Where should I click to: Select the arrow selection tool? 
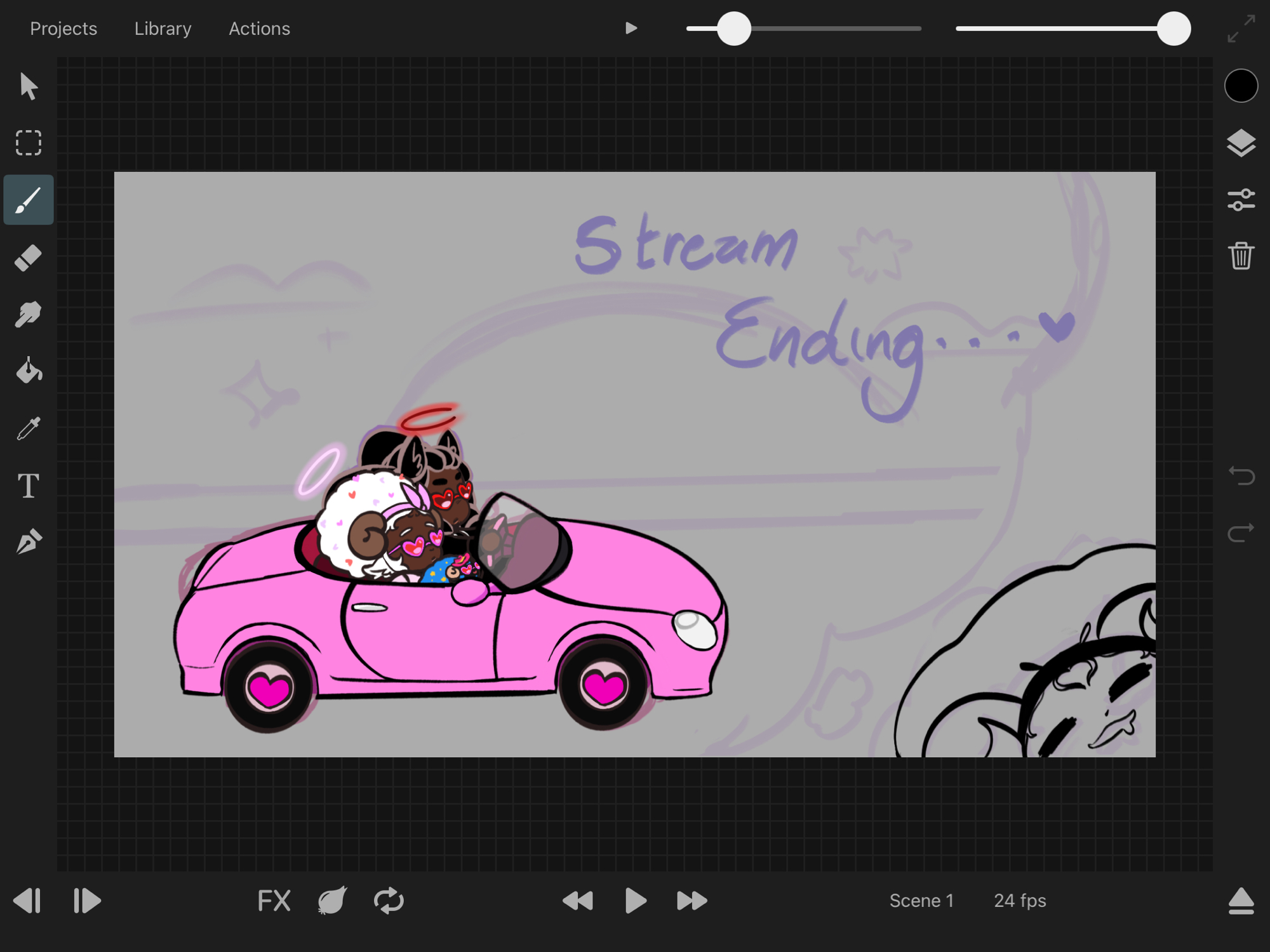point(29,86)
